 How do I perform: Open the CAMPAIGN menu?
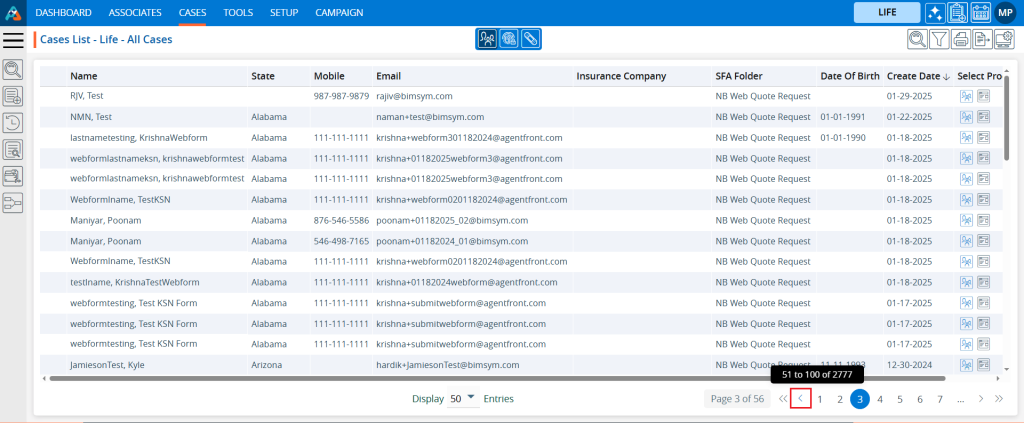[339, 12]
